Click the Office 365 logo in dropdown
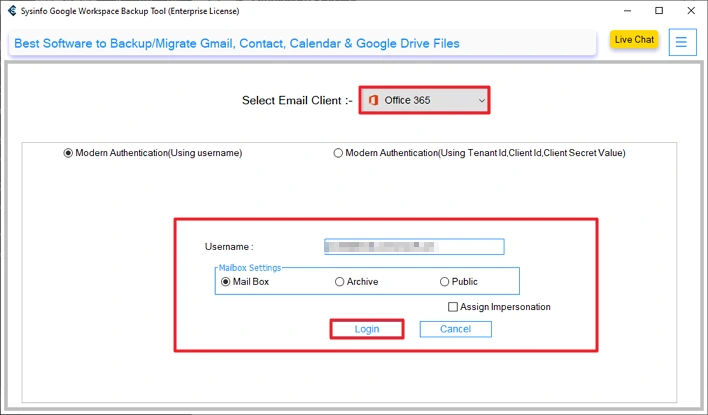Viewport: 708px width, 415px height. click(373, 100)
